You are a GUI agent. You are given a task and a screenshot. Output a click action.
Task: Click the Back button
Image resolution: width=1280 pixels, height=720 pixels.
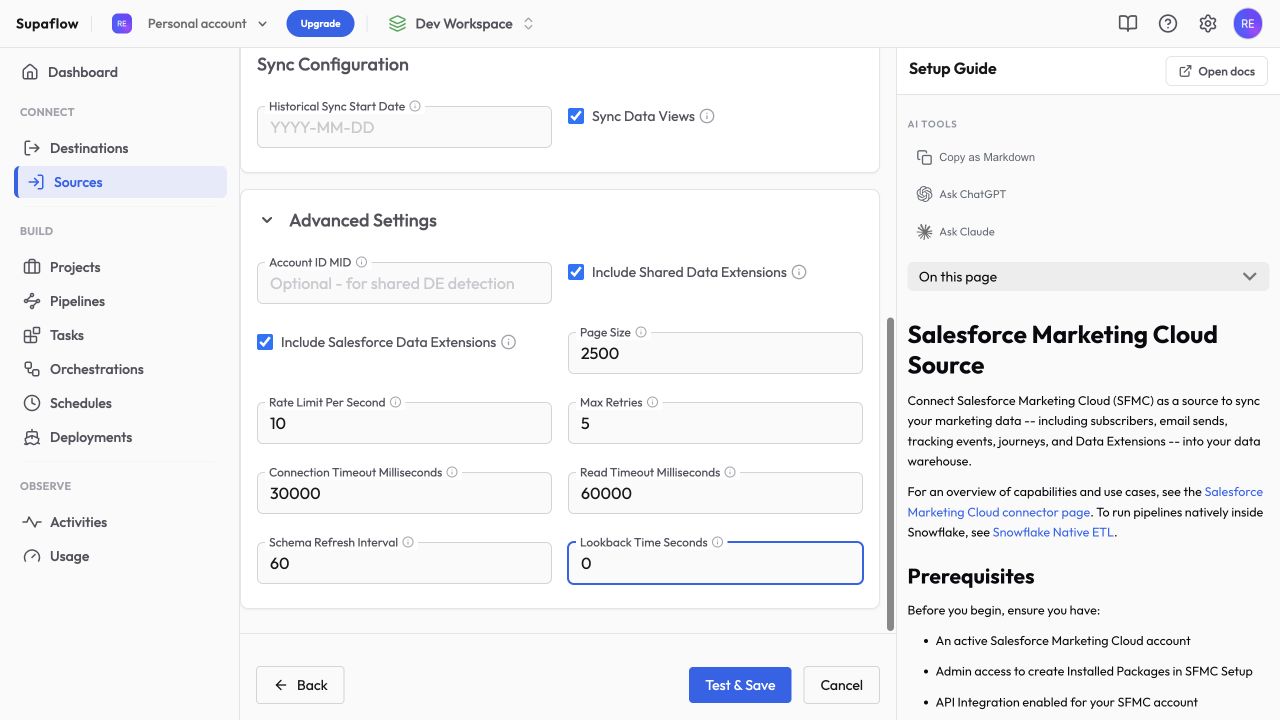coord(300,685)
